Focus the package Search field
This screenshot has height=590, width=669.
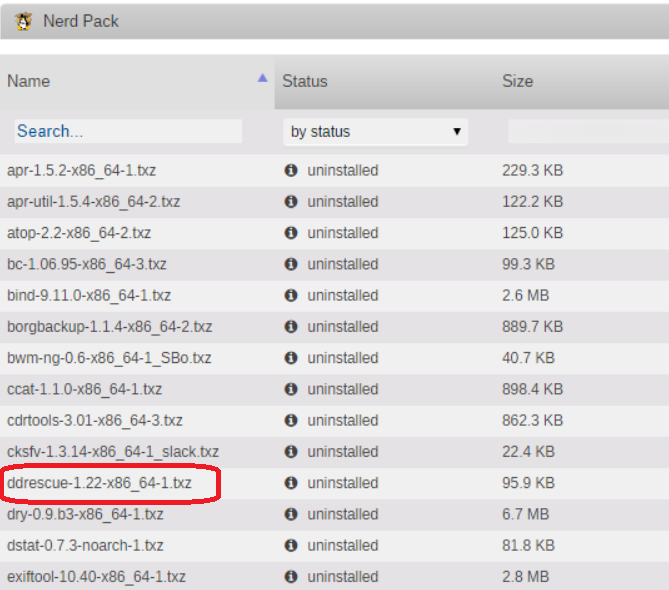click(128, 131)
